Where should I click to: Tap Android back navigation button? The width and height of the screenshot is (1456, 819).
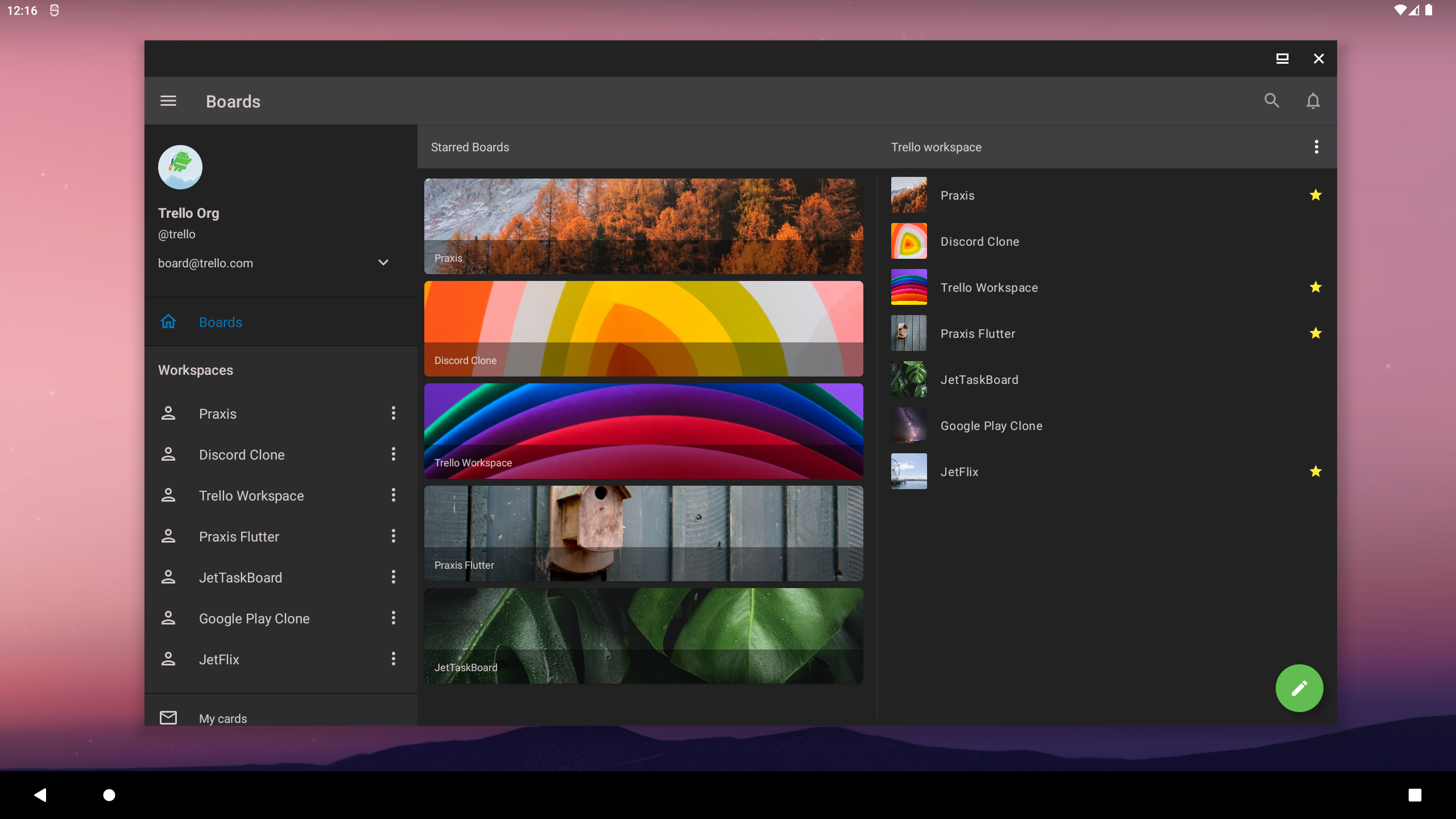coord(40,795)
